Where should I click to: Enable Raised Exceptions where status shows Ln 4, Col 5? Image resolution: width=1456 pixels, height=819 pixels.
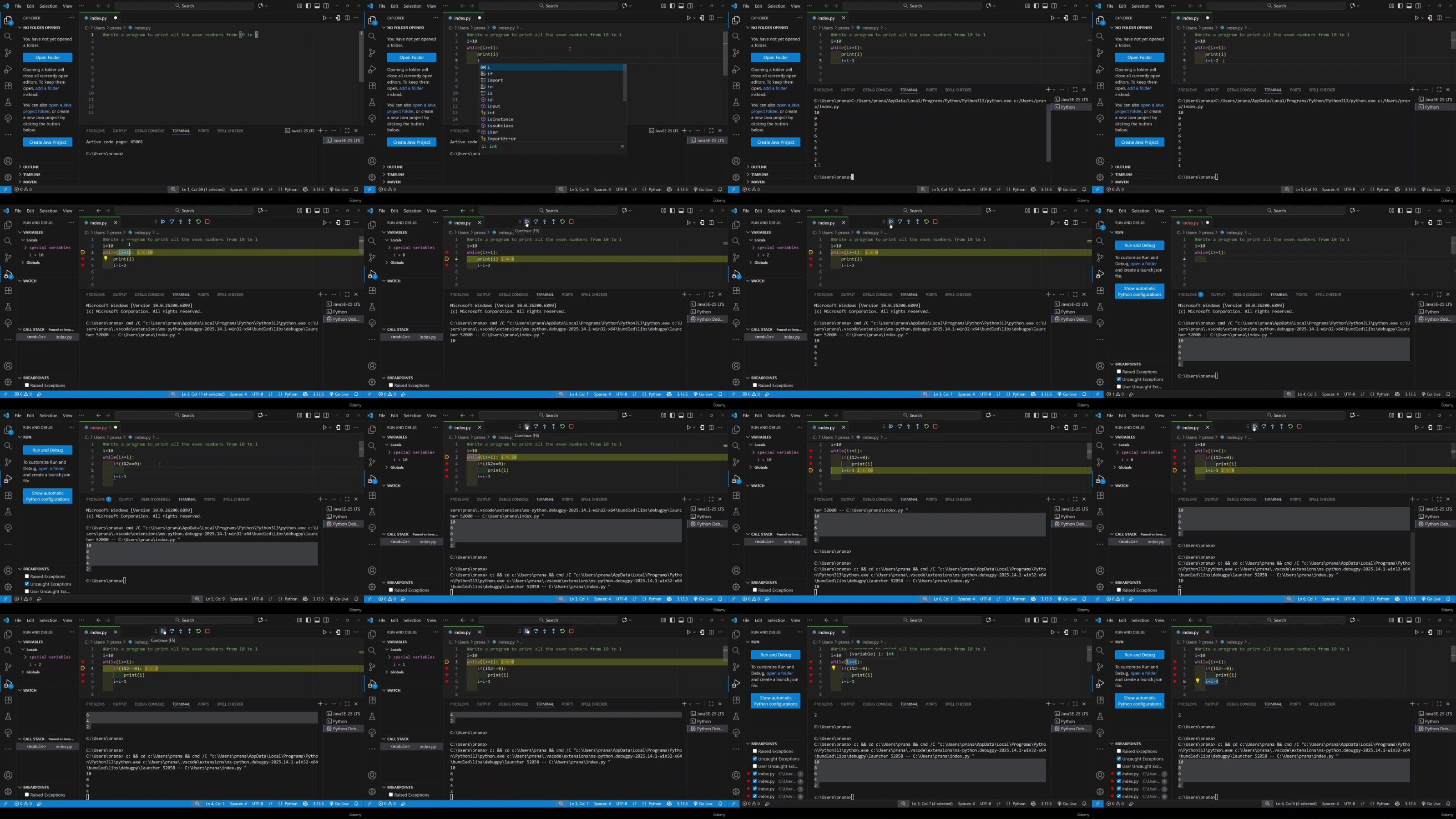(x=1118, y=372)
